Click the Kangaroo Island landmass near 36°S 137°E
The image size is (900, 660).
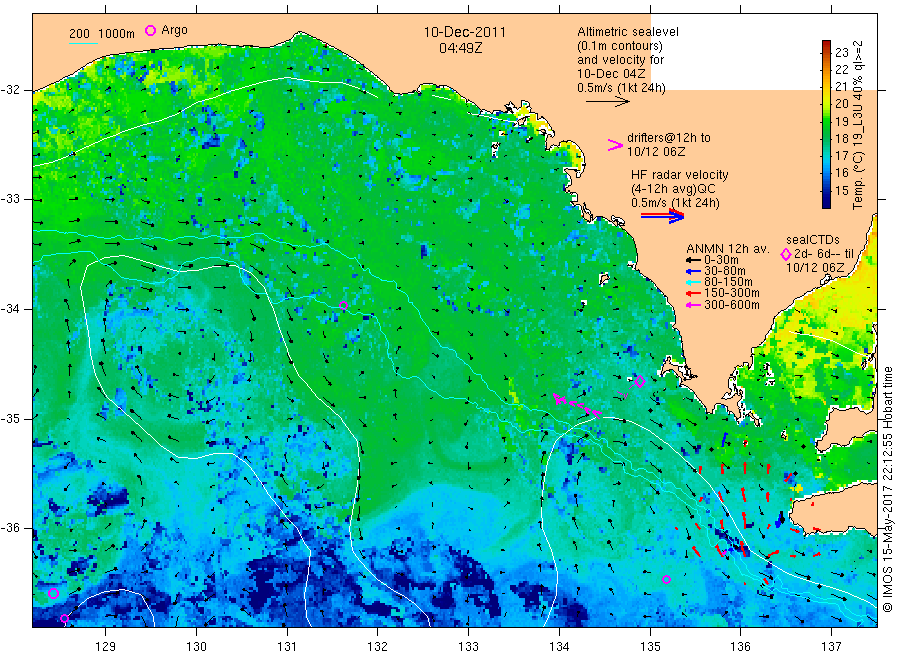point(835,508)
